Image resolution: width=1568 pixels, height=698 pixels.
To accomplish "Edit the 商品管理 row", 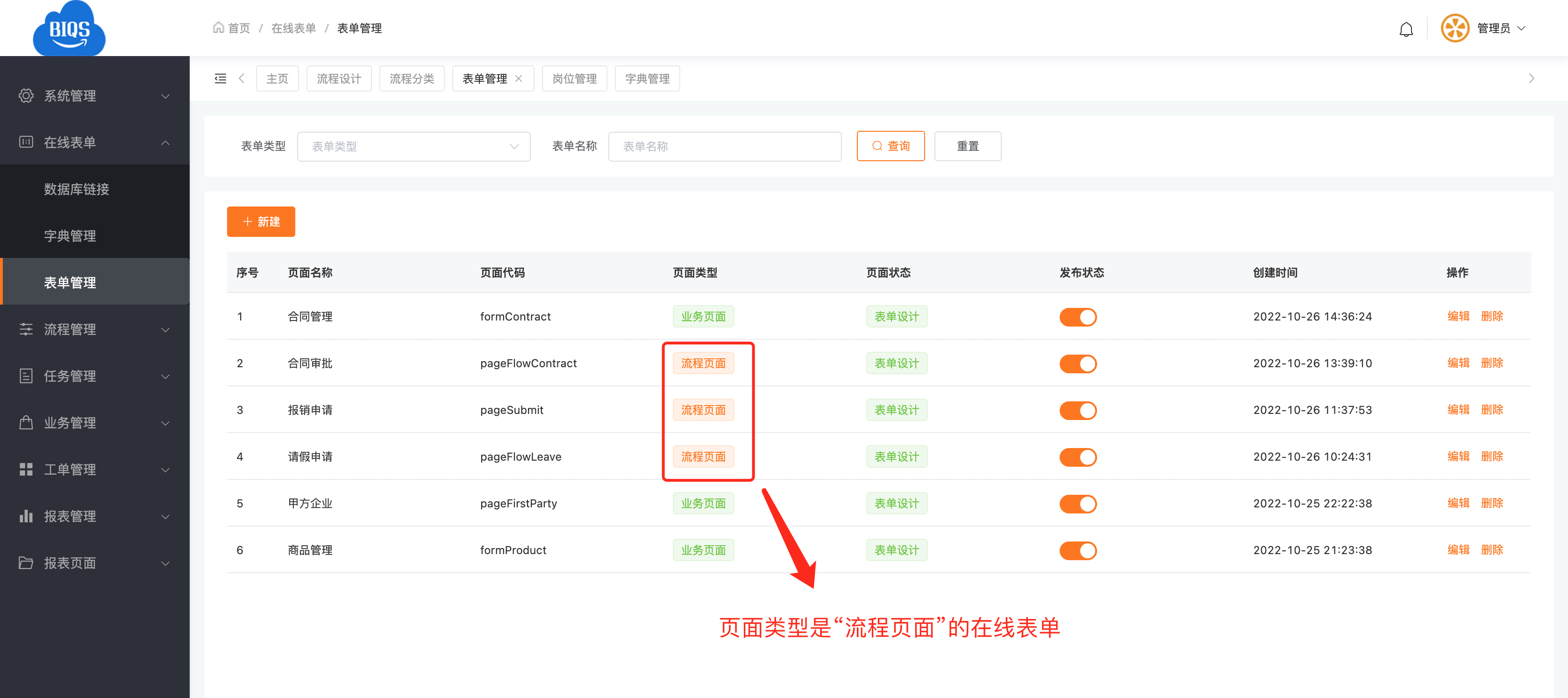I will point(1458,549).
